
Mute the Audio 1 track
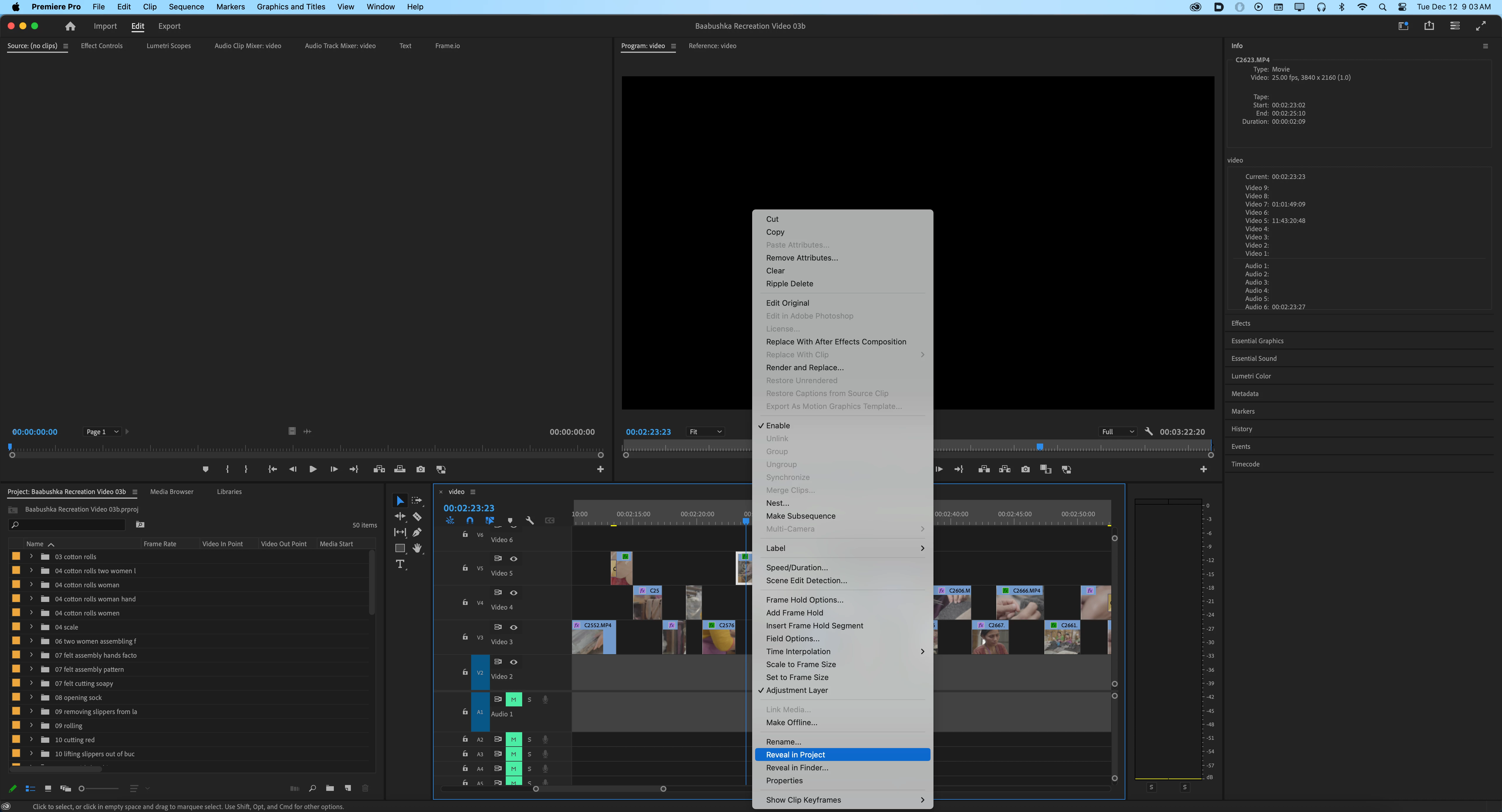[513, 699]
